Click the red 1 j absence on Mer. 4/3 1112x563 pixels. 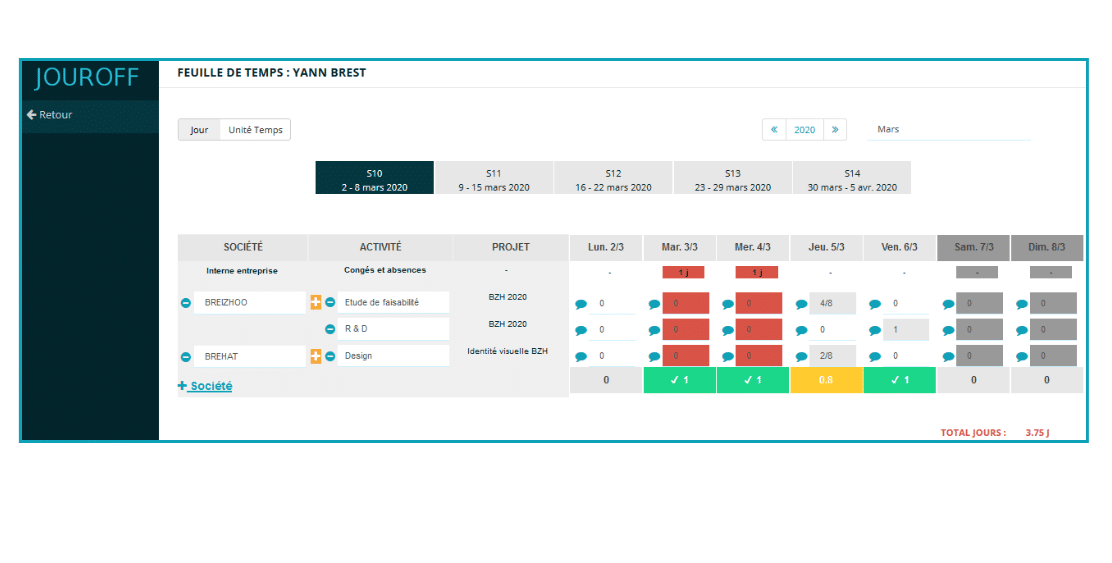click(757, 272)
